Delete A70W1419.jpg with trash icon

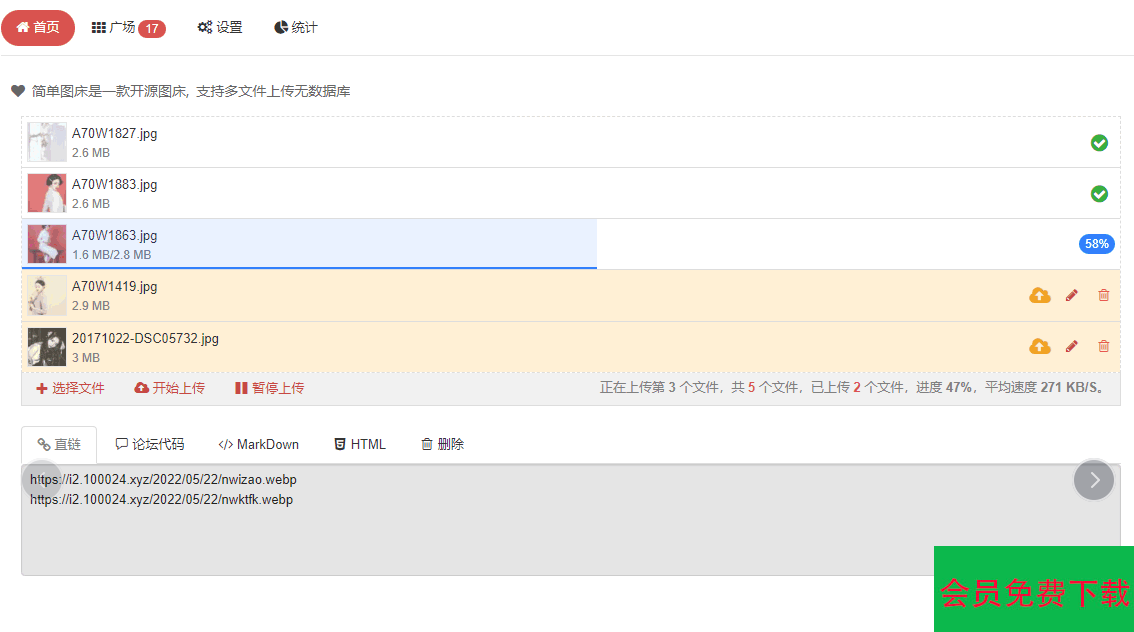[x=1104, y=295]
